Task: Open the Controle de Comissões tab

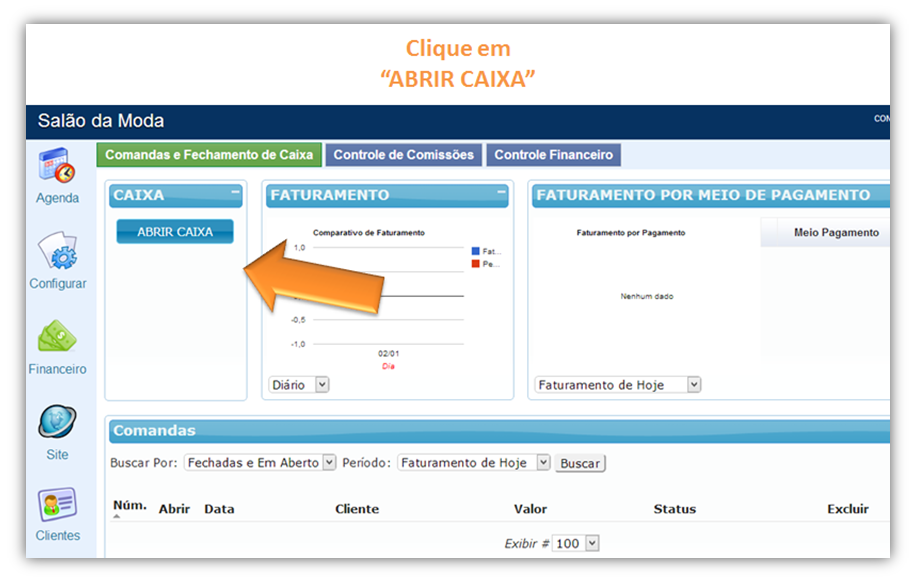Action: [x=403, y=155]
